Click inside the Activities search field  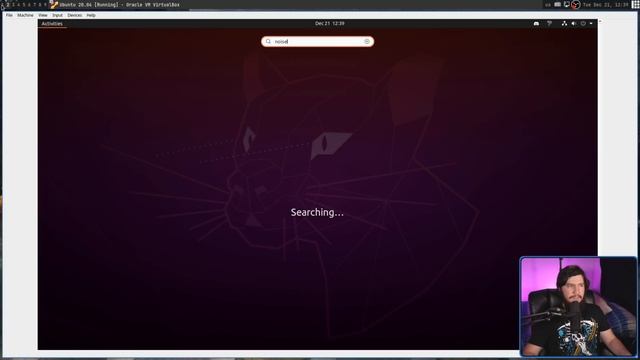click(x=318, y=42)
